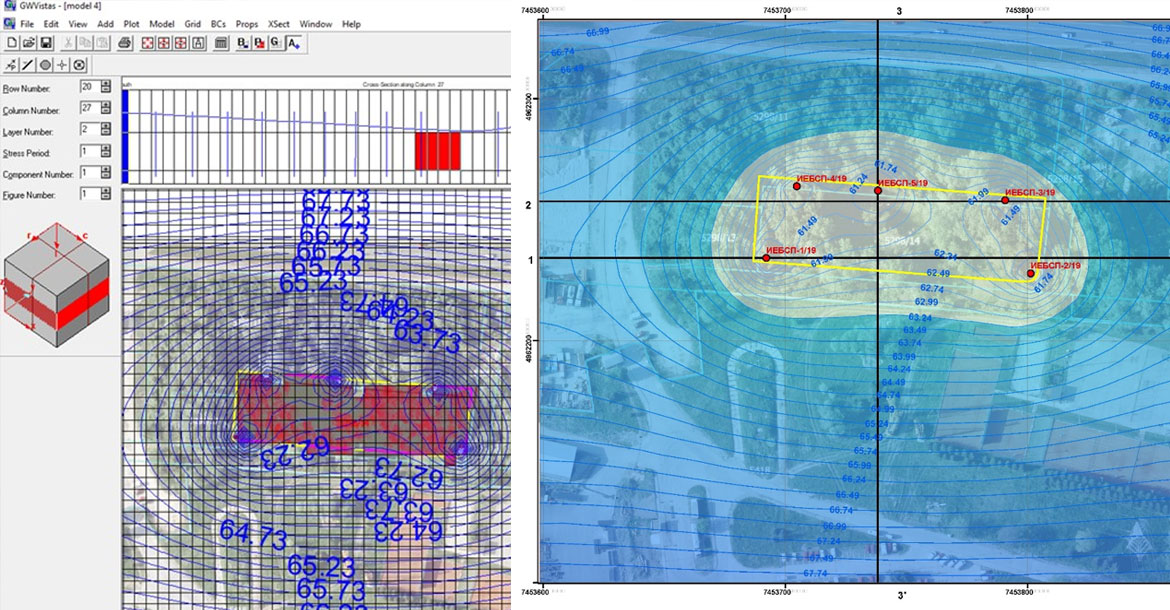Screen dimensions: 1170x610
Task: Open an existing model file
Action: 29,43
